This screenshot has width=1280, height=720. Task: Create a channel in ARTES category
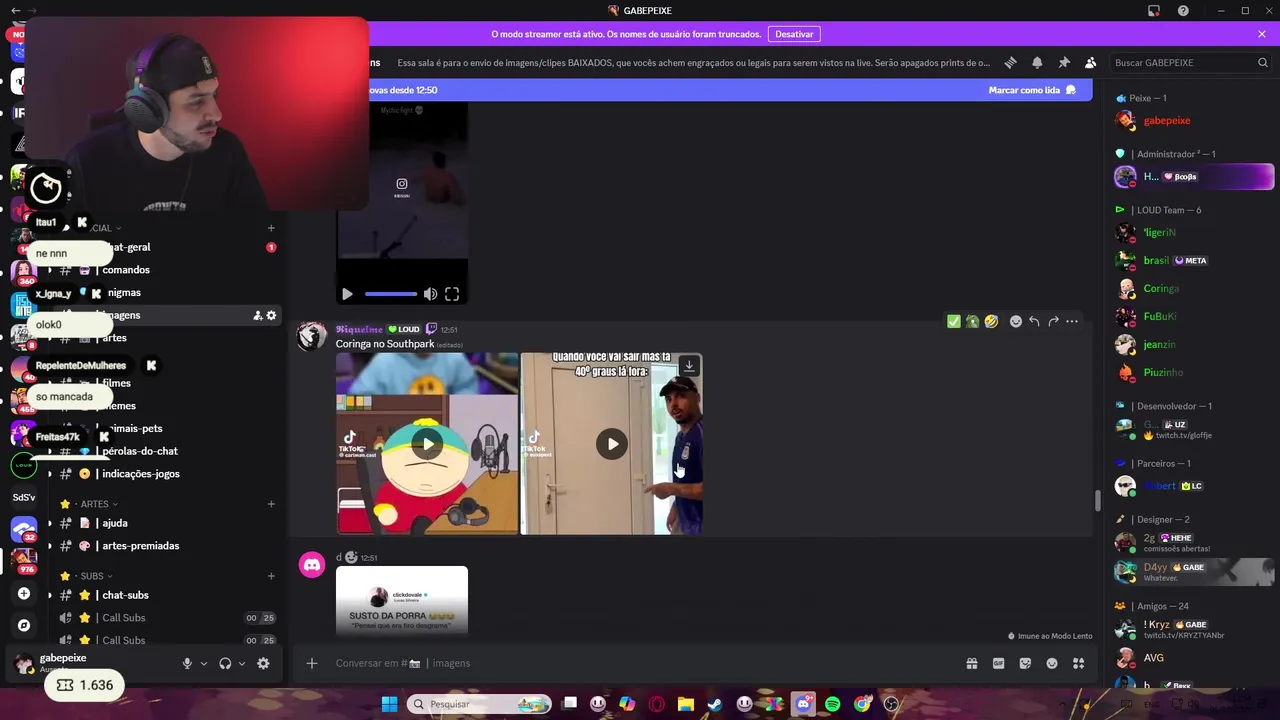(x=271, y=504)
